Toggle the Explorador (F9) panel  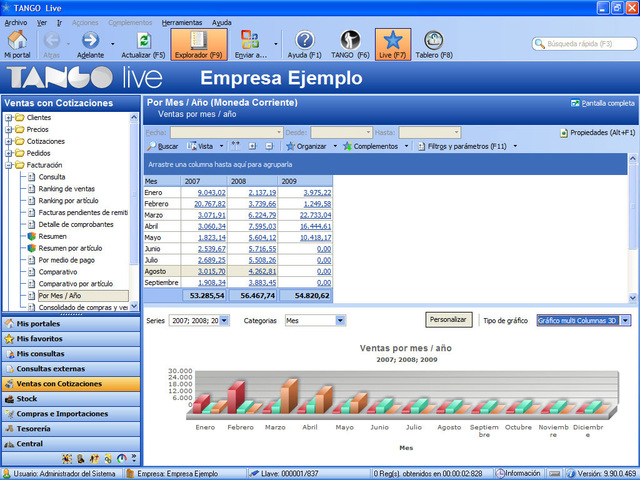pyautogui.click(x=199, y=45)
